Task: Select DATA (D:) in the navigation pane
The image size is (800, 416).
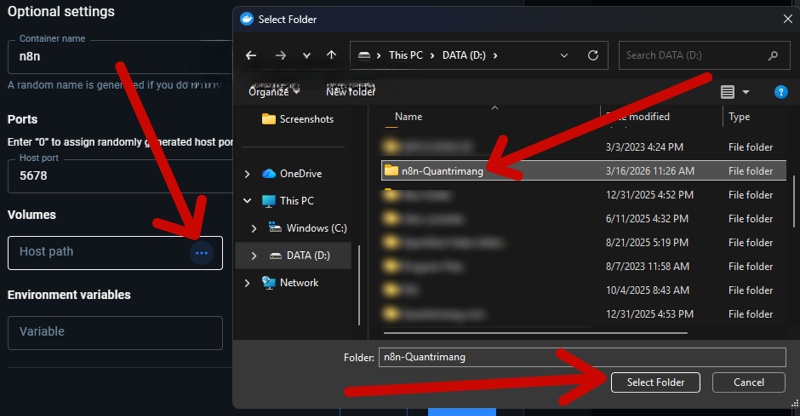Action: [x=299, y=255]
